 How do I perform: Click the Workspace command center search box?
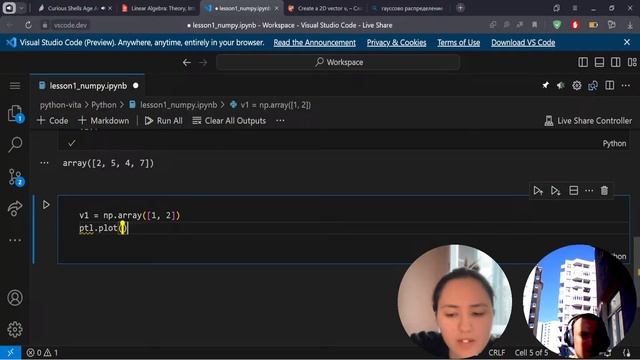(338, 62)
